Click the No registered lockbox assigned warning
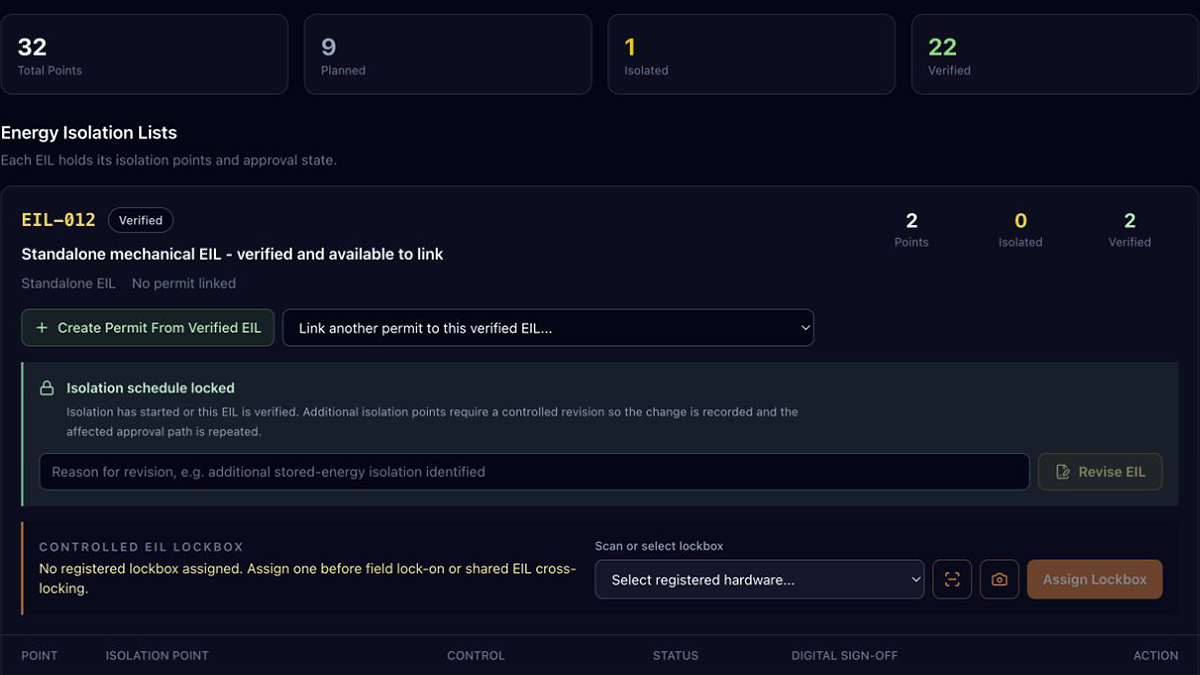Image resolution: width=1200 pixels, height=675 pixels. coord(307,579)
